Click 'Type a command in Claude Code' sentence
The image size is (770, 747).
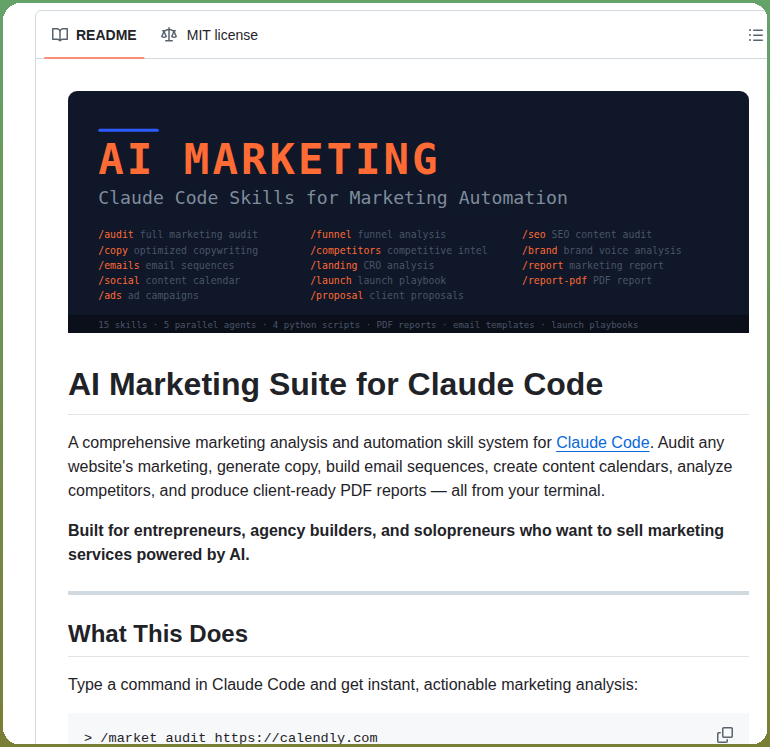coord(353,685)
